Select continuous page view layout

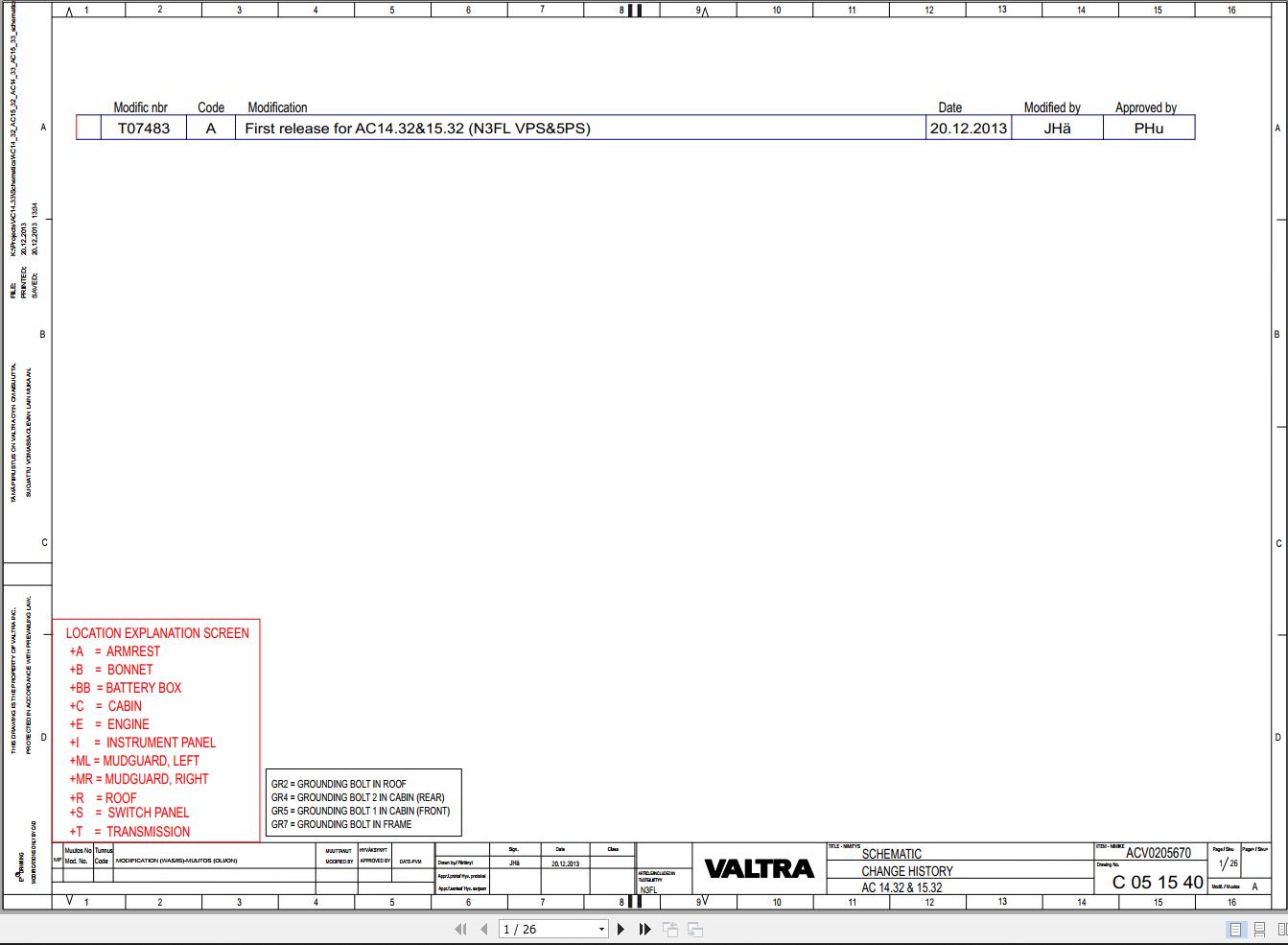1259,929
